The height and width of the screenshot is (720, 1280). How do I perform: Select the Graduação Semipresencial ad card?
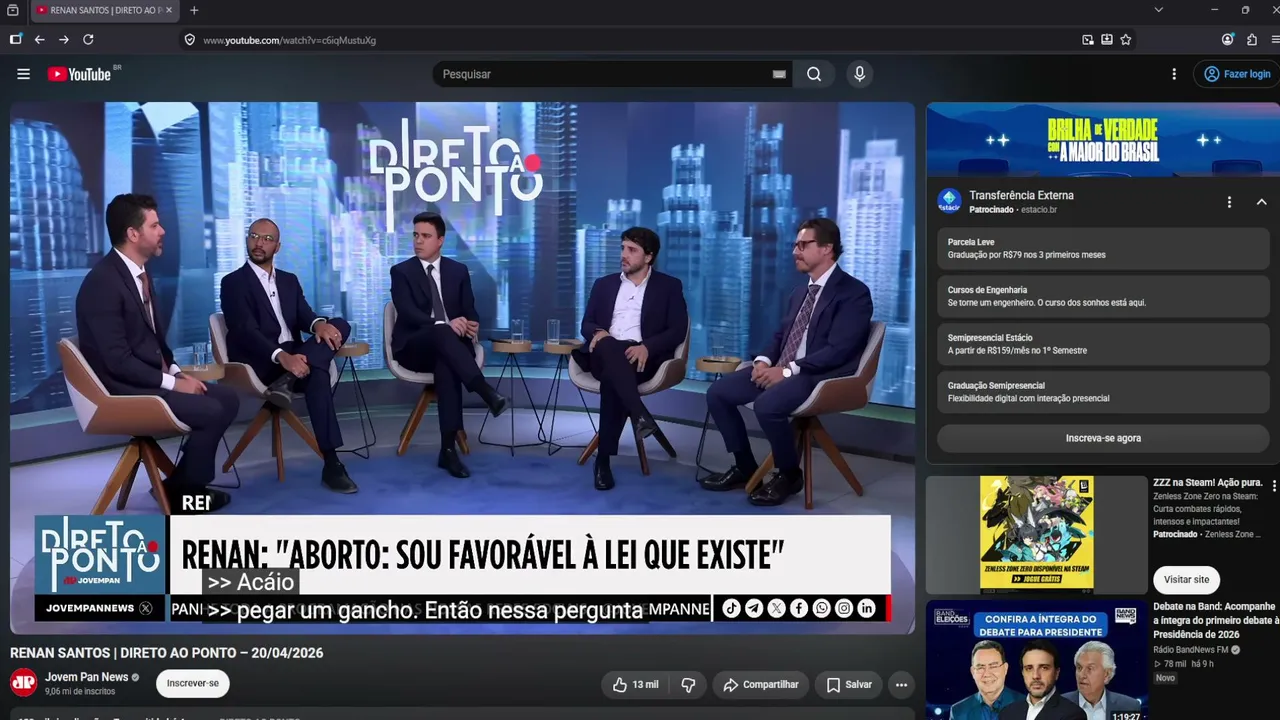coord(1103,392)
